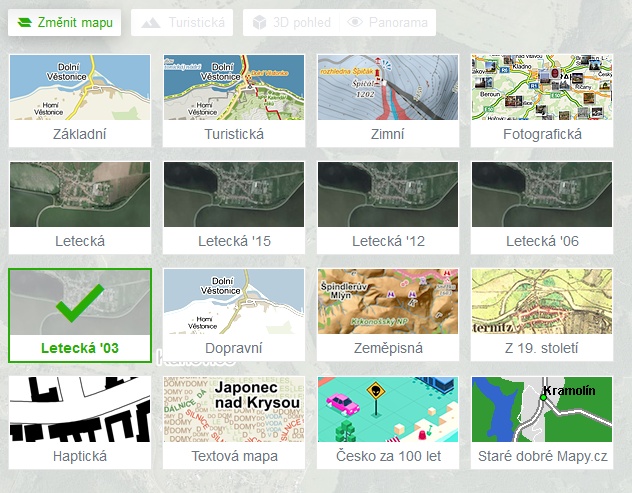Open the Z 19. století map
632x493 pixels.
click(x=541, y=314)
